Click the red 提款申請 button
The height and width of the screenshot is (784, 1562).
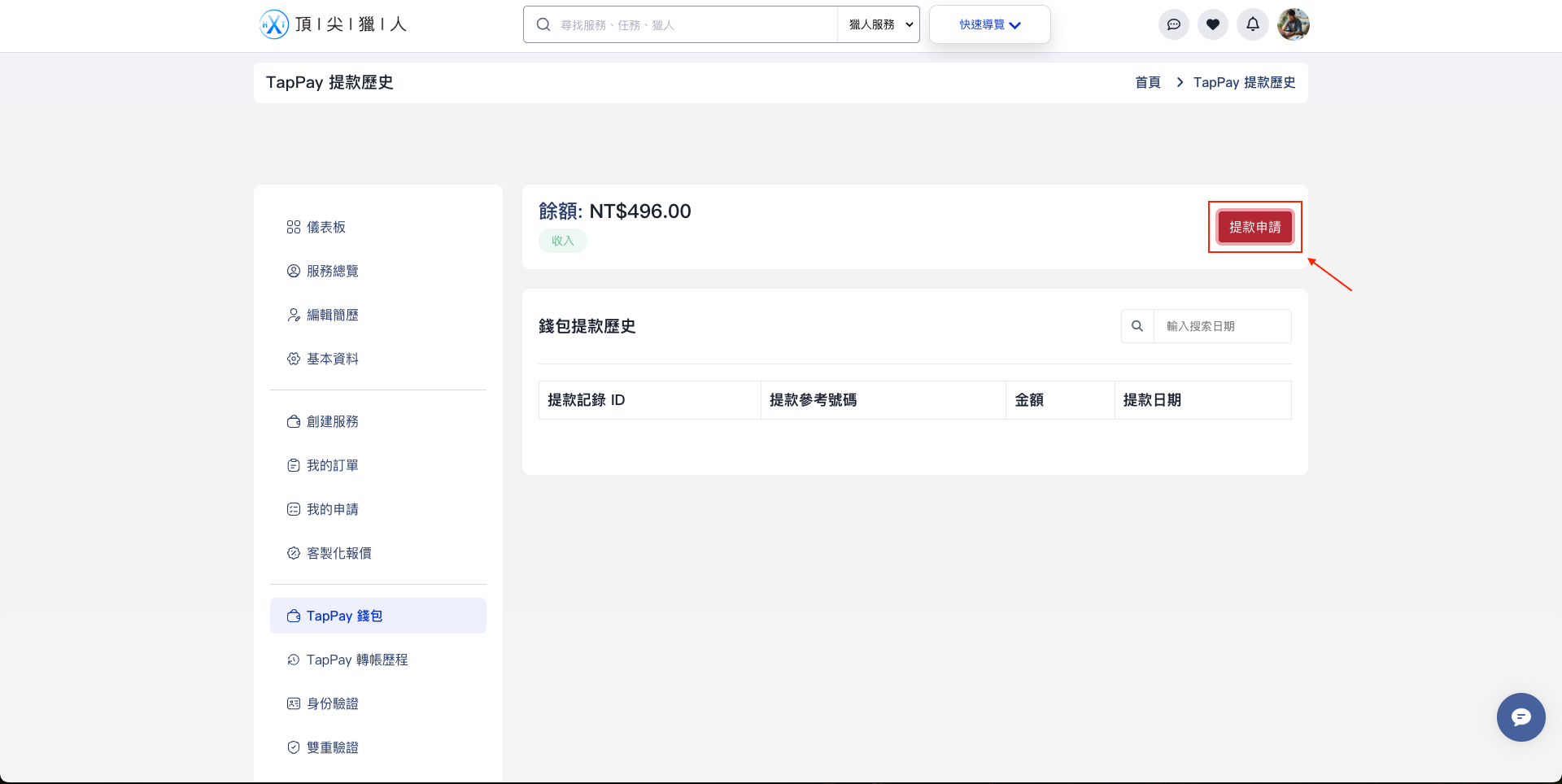point(1254,227)
